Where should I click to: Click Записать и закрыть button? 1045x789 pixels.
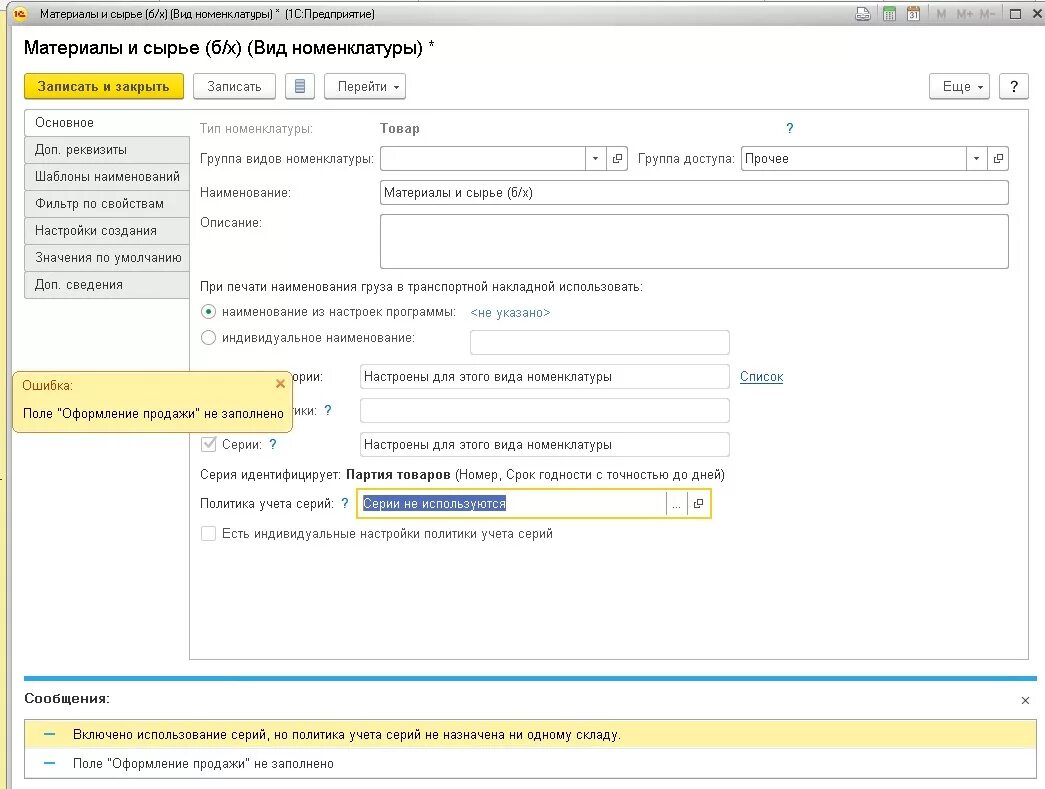[x=104, y=87]
